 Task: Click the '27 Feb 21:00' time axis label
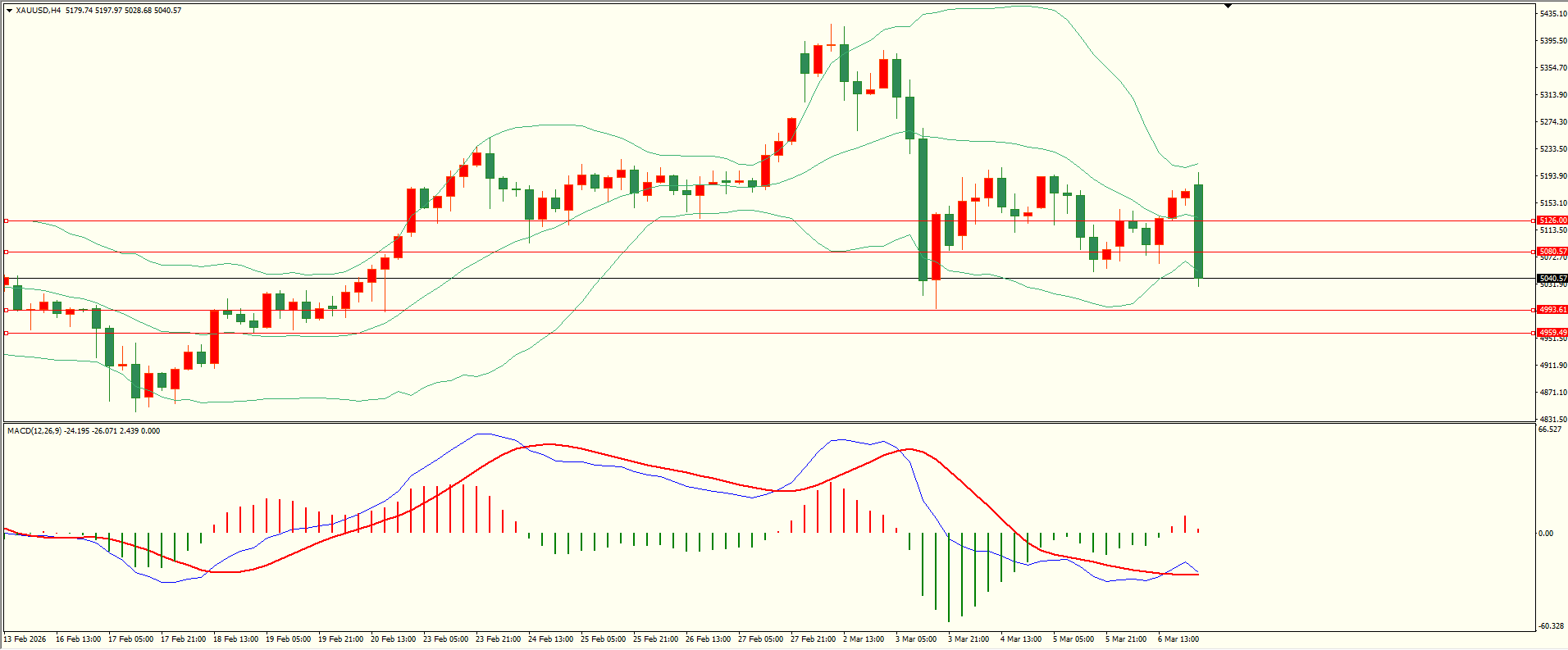(x=813, y=639)
